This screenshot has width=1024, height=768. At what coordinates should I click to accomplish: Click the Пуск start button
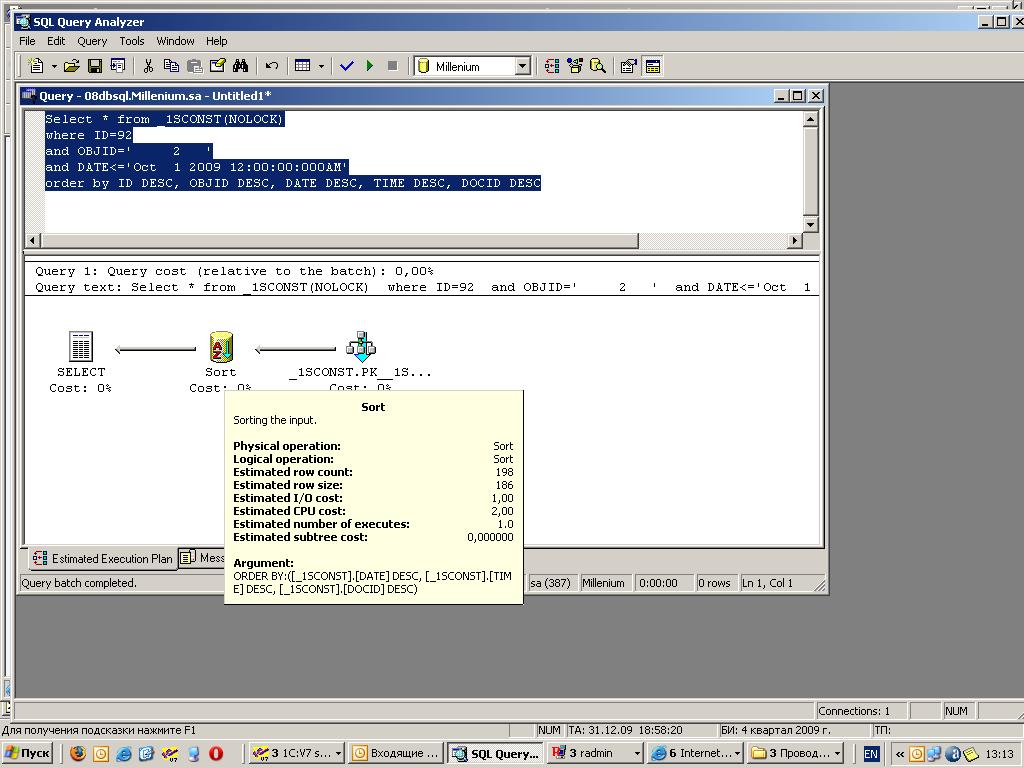pos(28,754)
